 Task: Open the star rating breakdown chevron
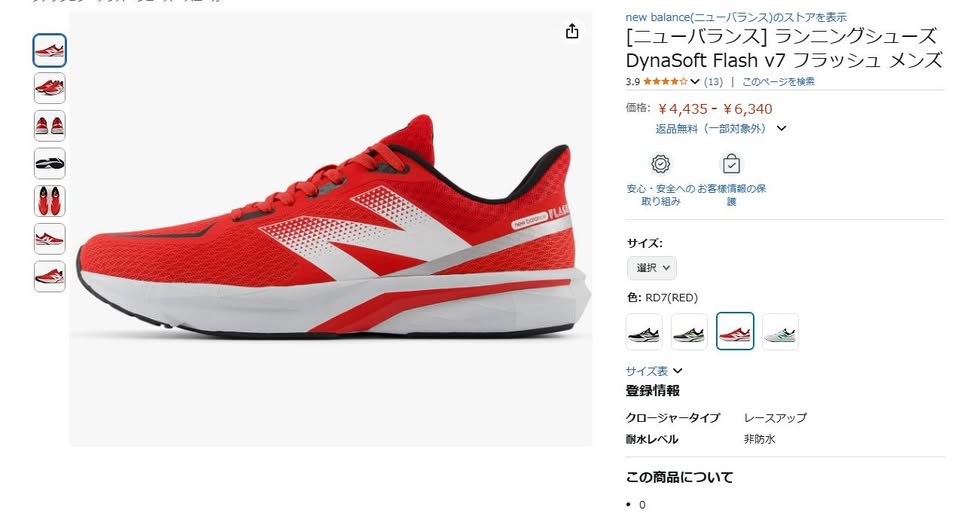pyautogui.click(x=695, y=81)
